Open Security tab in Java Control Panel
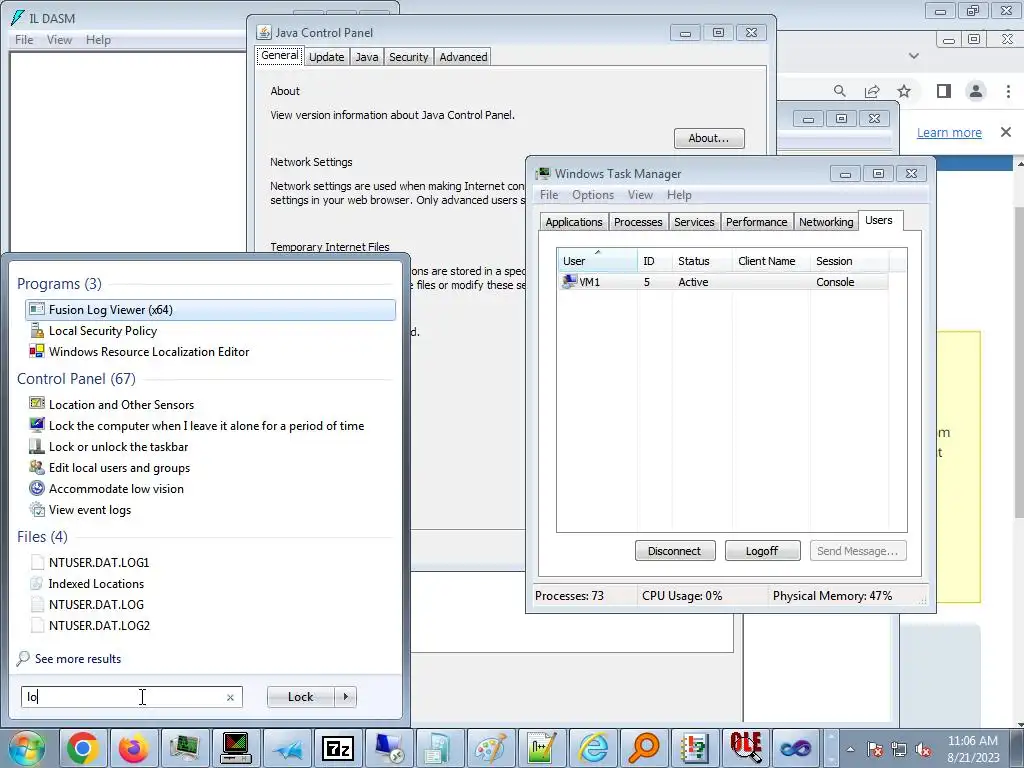The height and width of the screenshot is (768, 1024). [x=409, y=57]
